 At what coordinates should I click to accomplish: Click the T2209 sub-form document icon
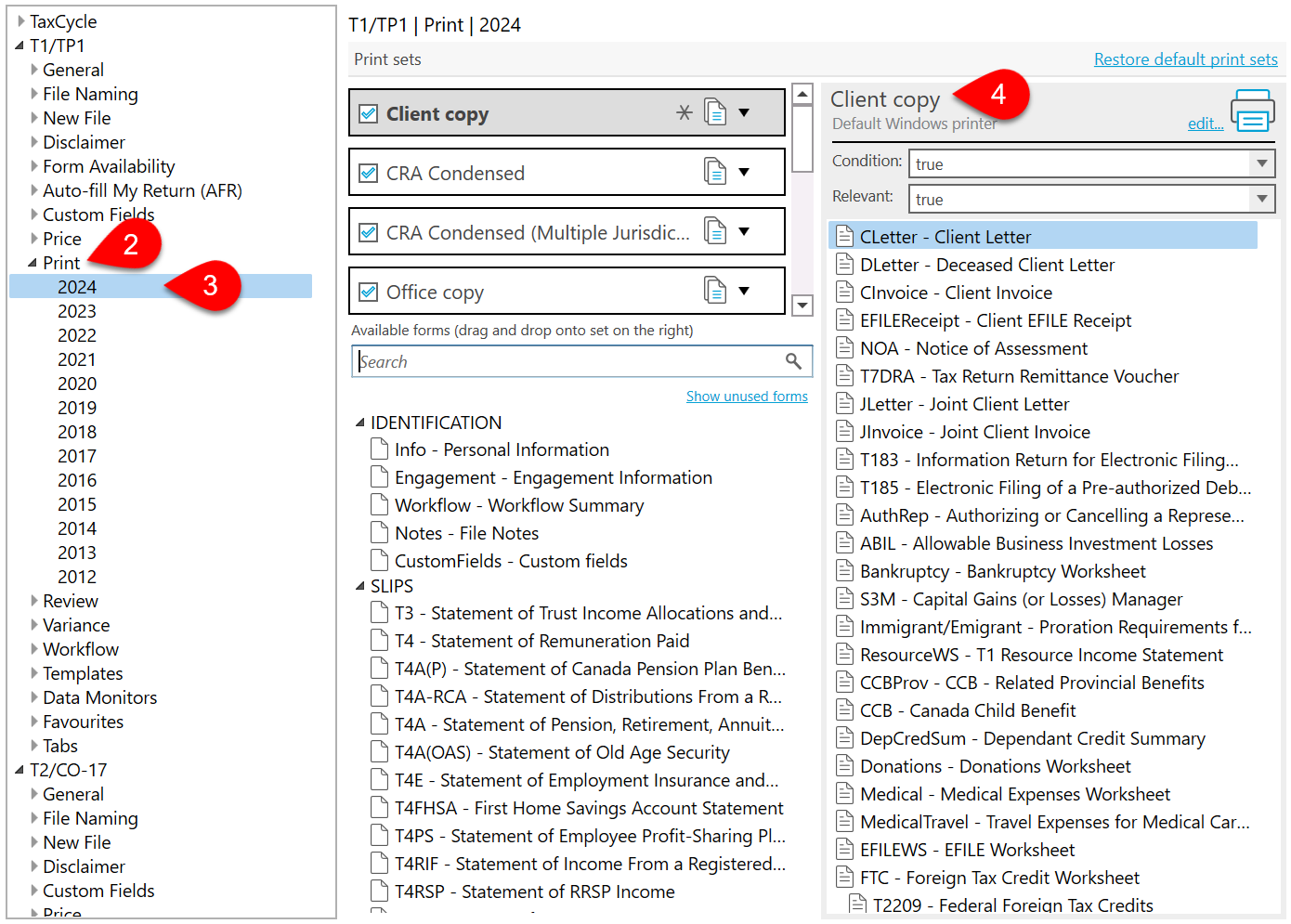[857, 904]
